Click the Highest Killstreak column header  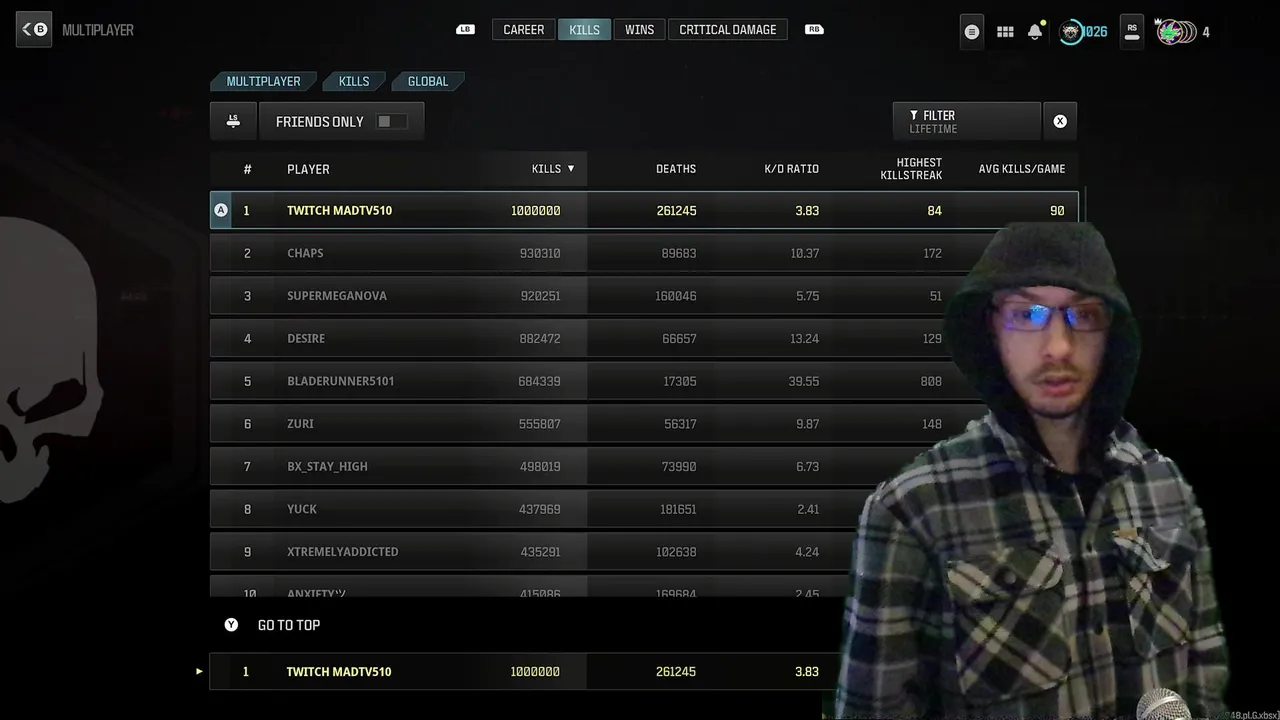tap(911, 169)
